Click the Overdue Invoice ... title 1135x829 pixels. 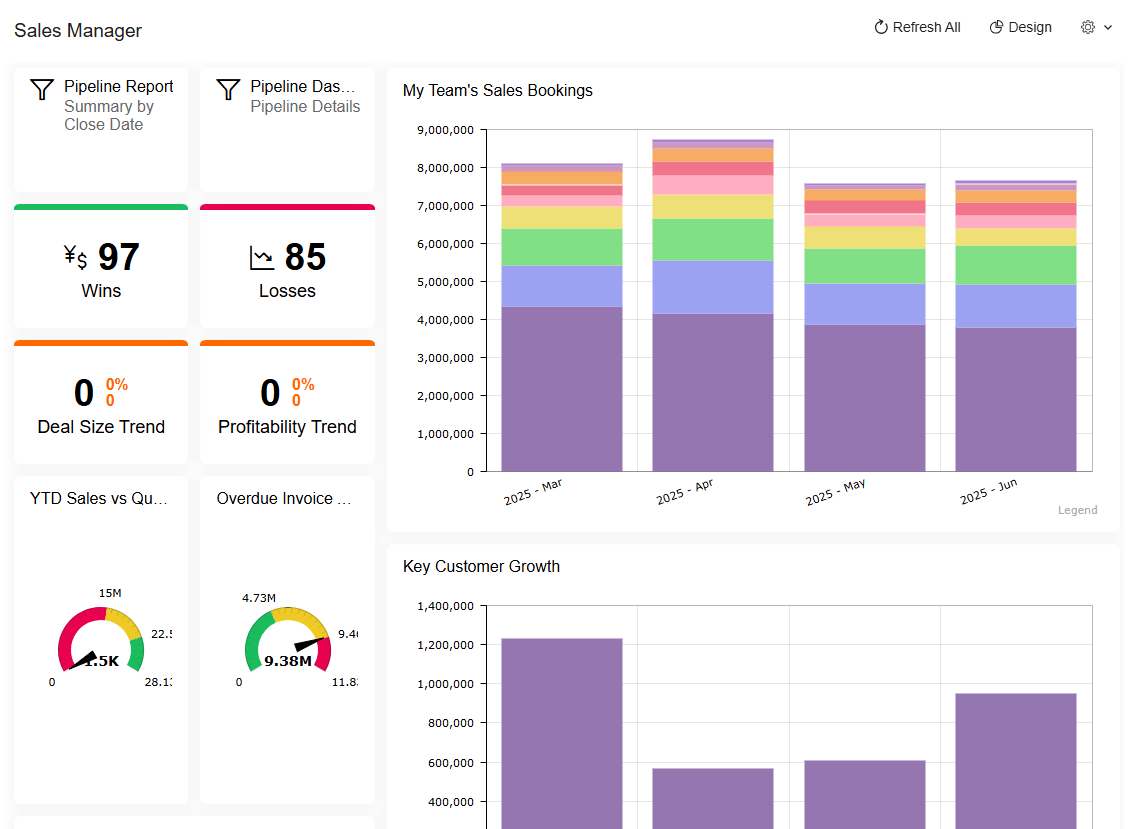pos(284,498)
